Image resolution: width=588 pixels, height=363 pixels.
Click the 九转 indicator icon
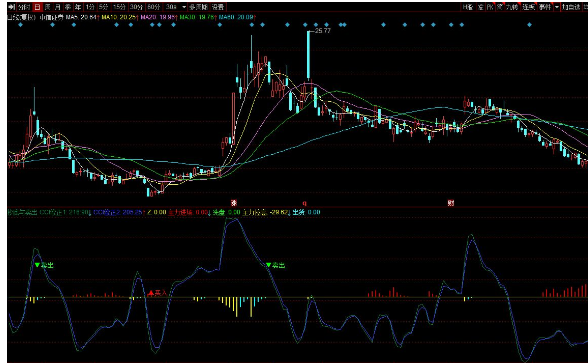[x=512, y=7]
